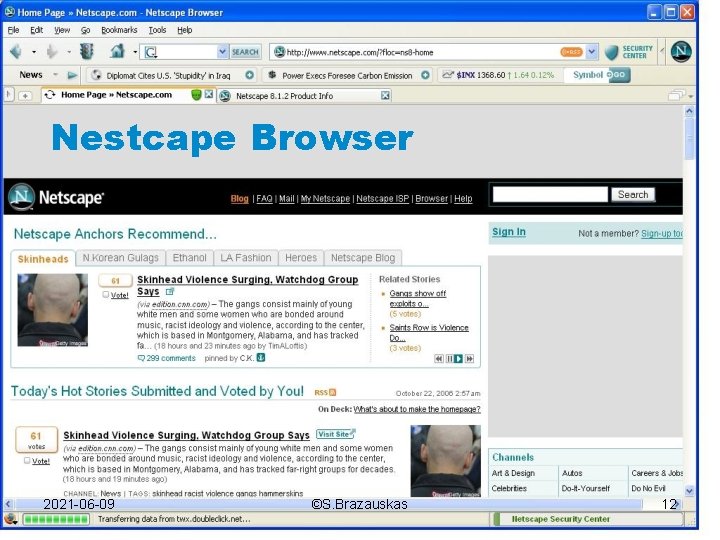Skip to previous anchor story

point(439,359)
